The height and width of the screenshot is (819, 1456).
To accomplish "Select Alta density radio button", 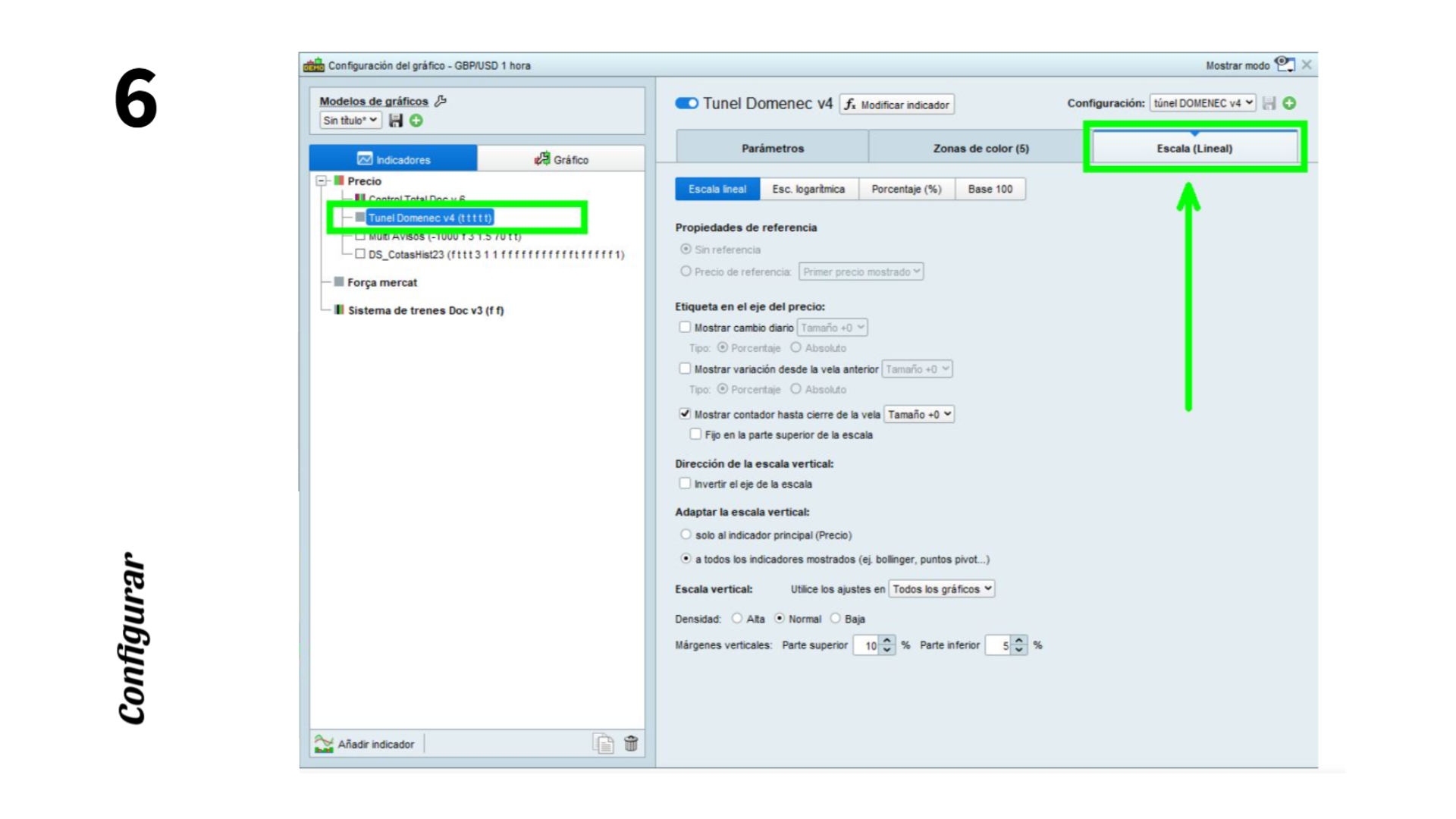I will [737, 619].
